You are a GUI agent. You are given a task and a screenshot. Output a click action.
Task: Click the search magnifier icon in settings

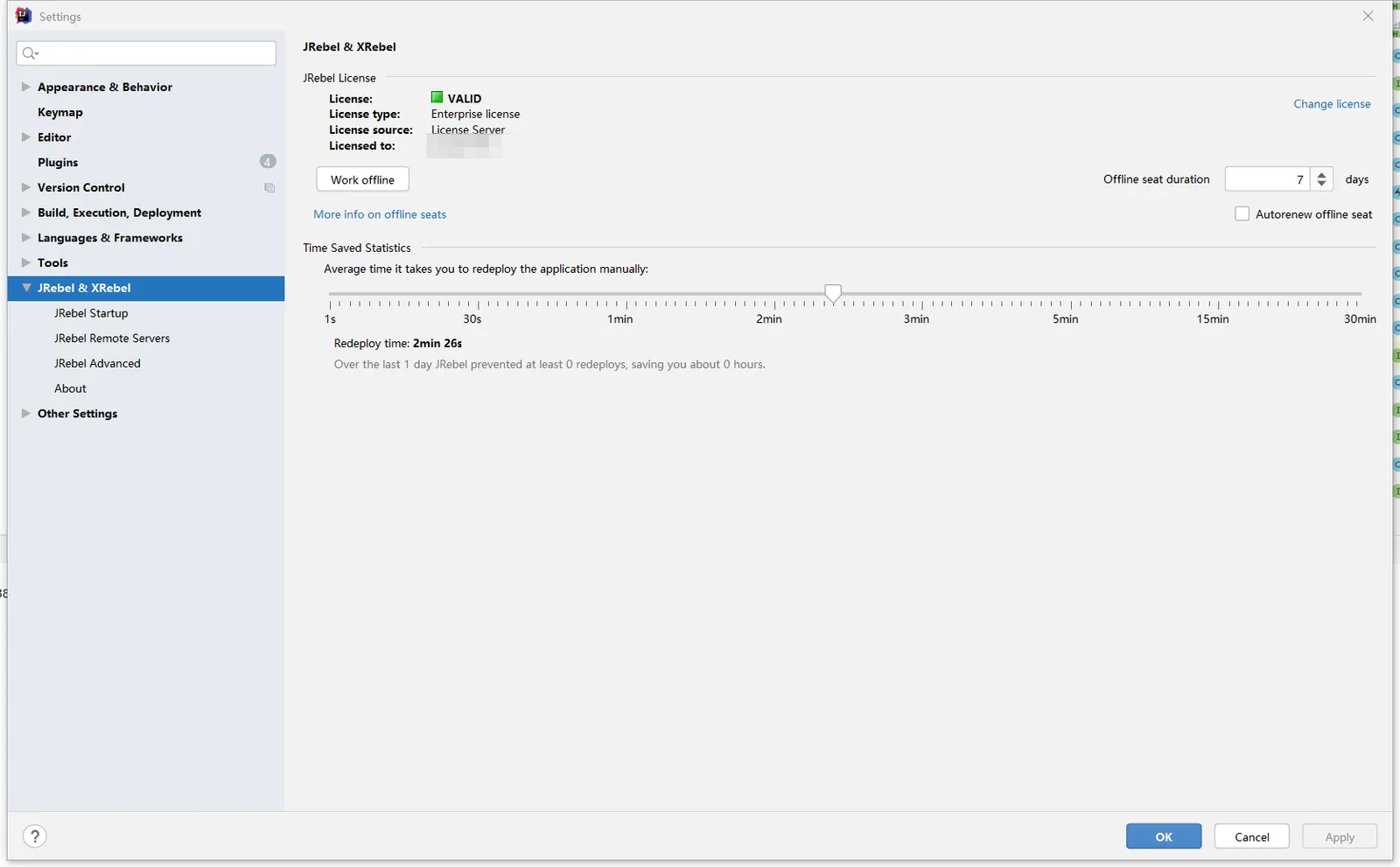[x=30, y=53]
